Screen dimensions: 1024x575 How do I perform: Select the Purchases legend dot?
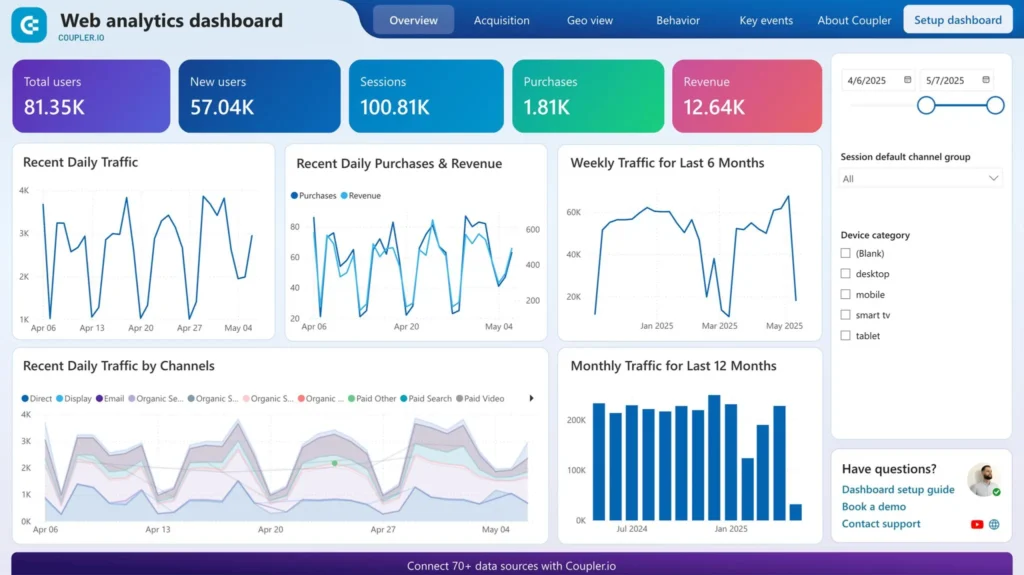tap(294, 195)
